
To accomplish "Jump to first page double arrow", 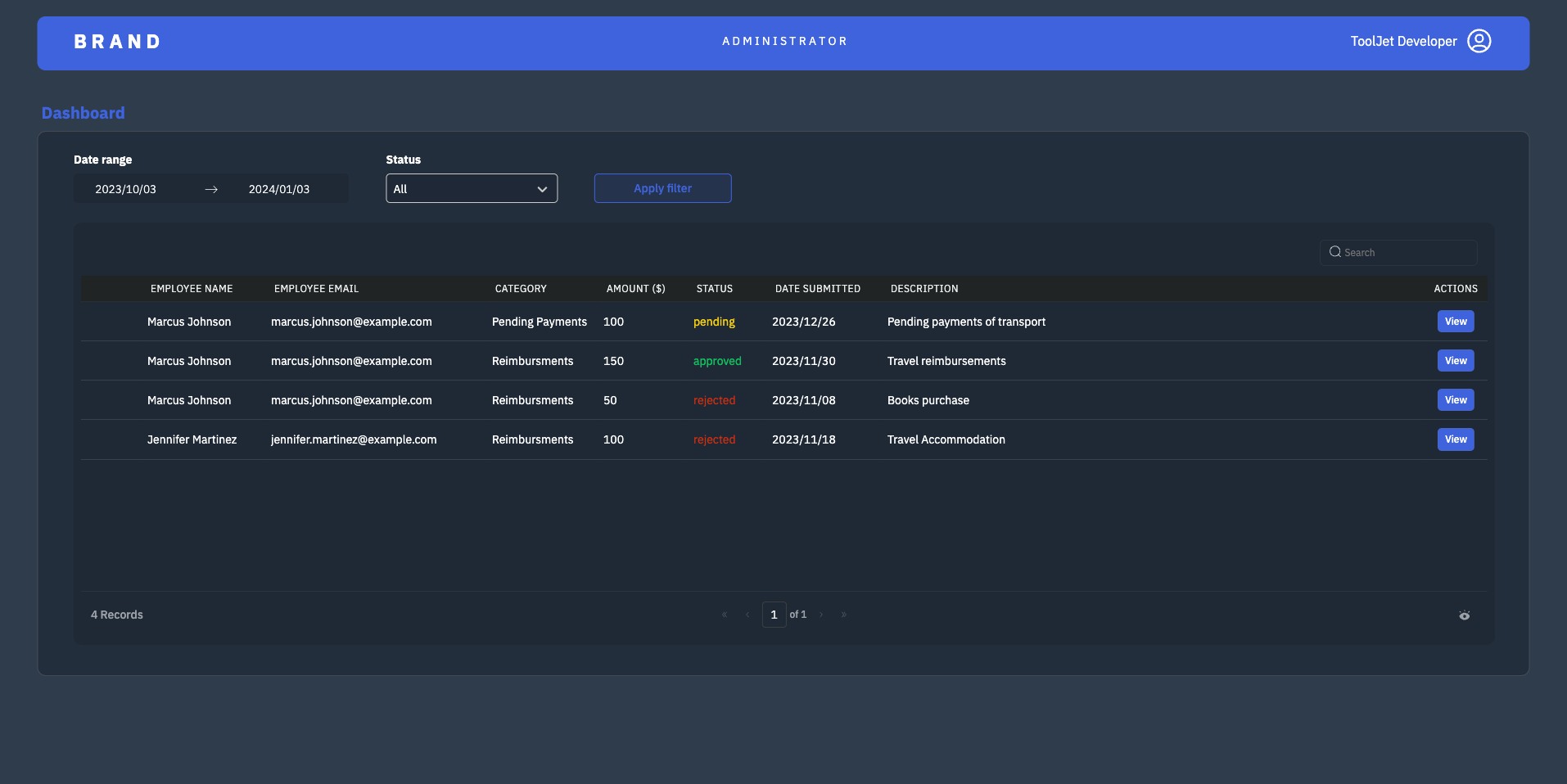I will coord(725,615).
